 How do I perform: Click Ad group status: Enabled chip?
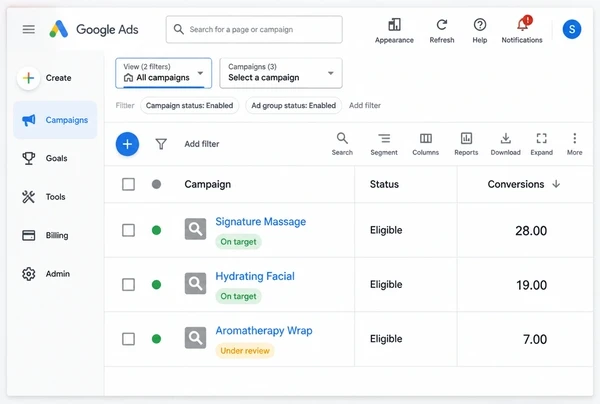coord(293,106)
